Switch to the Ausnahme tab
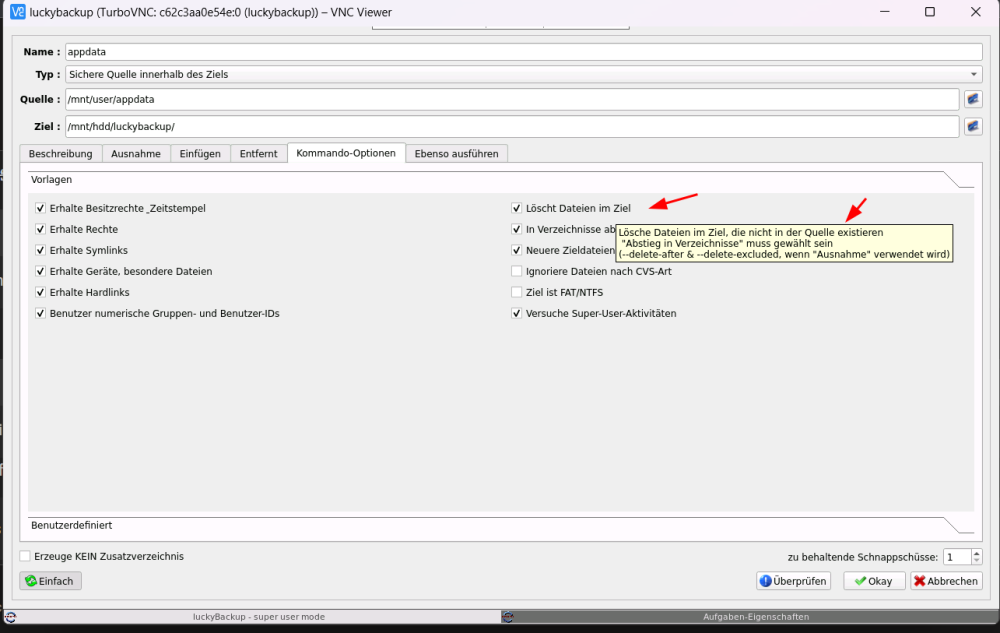1000x633 pixels. click(x=136, y=154)
